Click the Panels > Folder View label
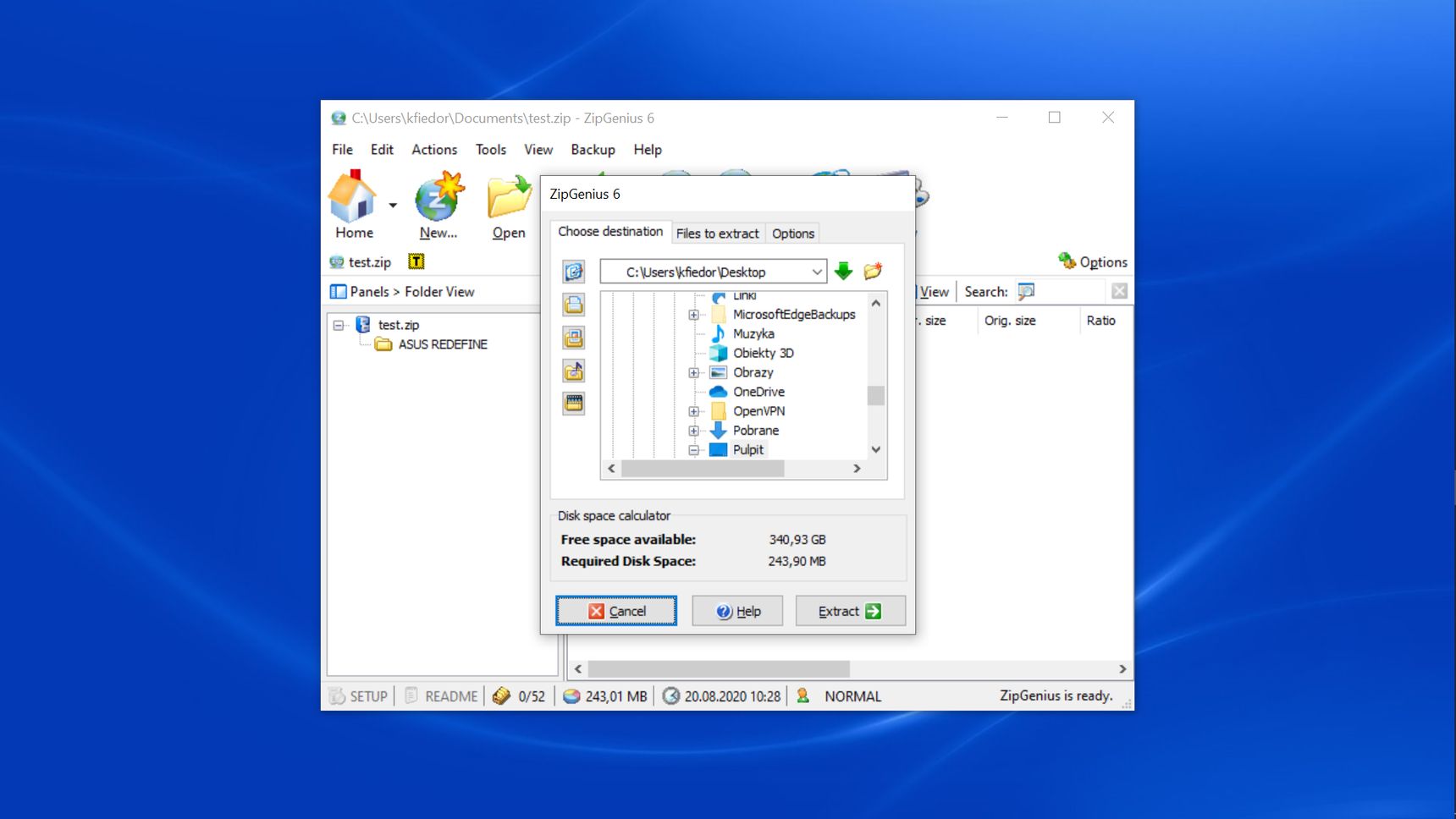Viewport: 1456px width, 819px height. coord(412,292)
